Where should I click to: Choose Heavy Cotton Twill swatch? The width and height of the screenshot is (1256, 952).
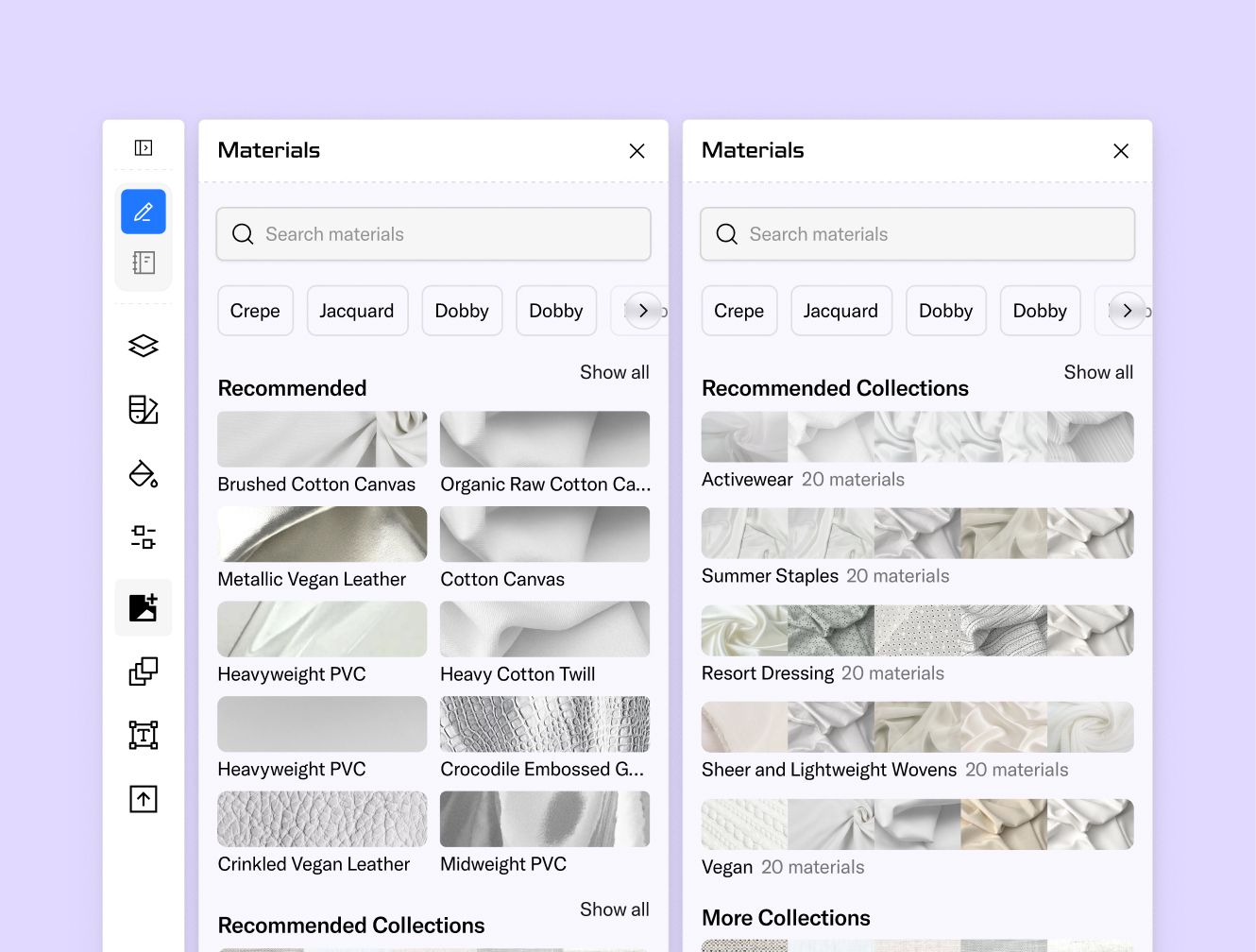coord(545,629)
